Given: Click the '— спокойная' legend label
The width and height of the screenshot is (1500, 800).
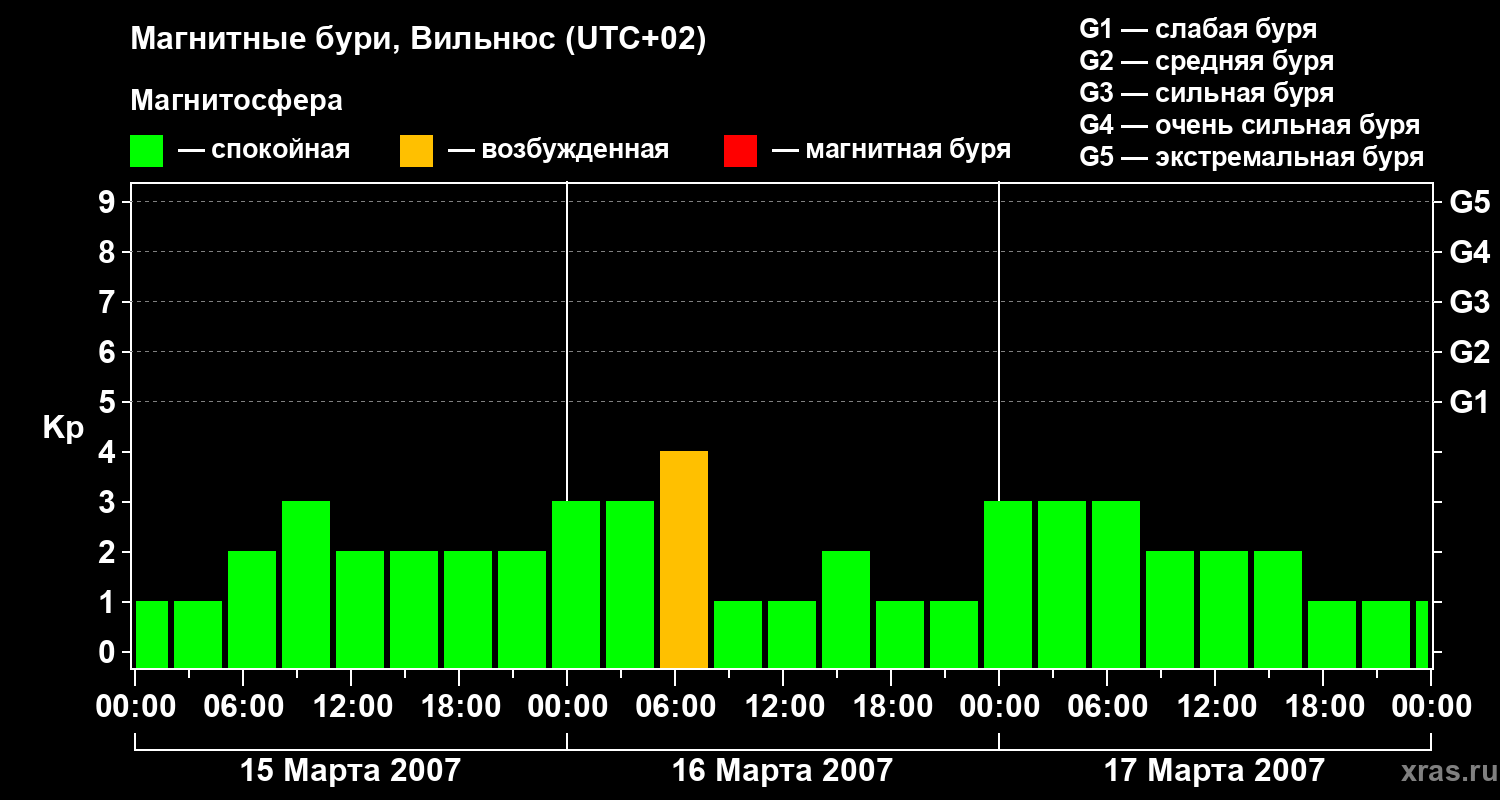Looking at the screenshot, I should click(264, 150).
